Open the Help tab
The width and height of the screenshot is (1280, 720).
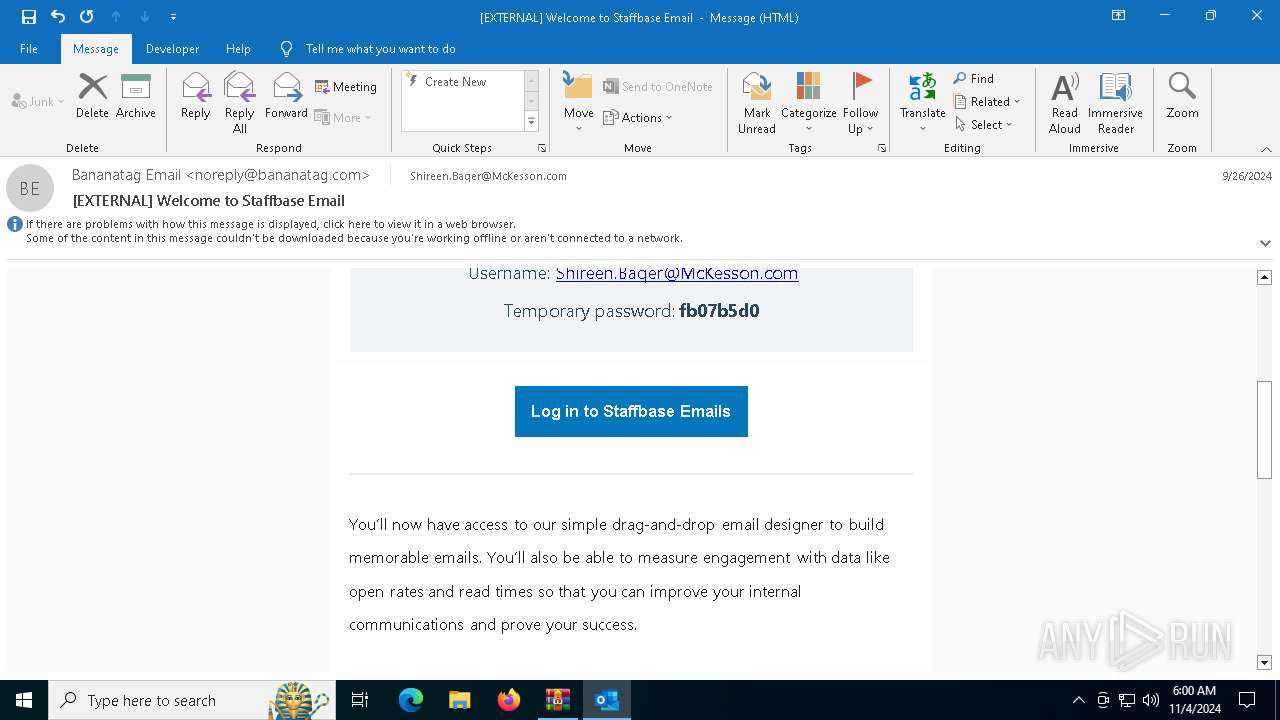tap(238, 49)
